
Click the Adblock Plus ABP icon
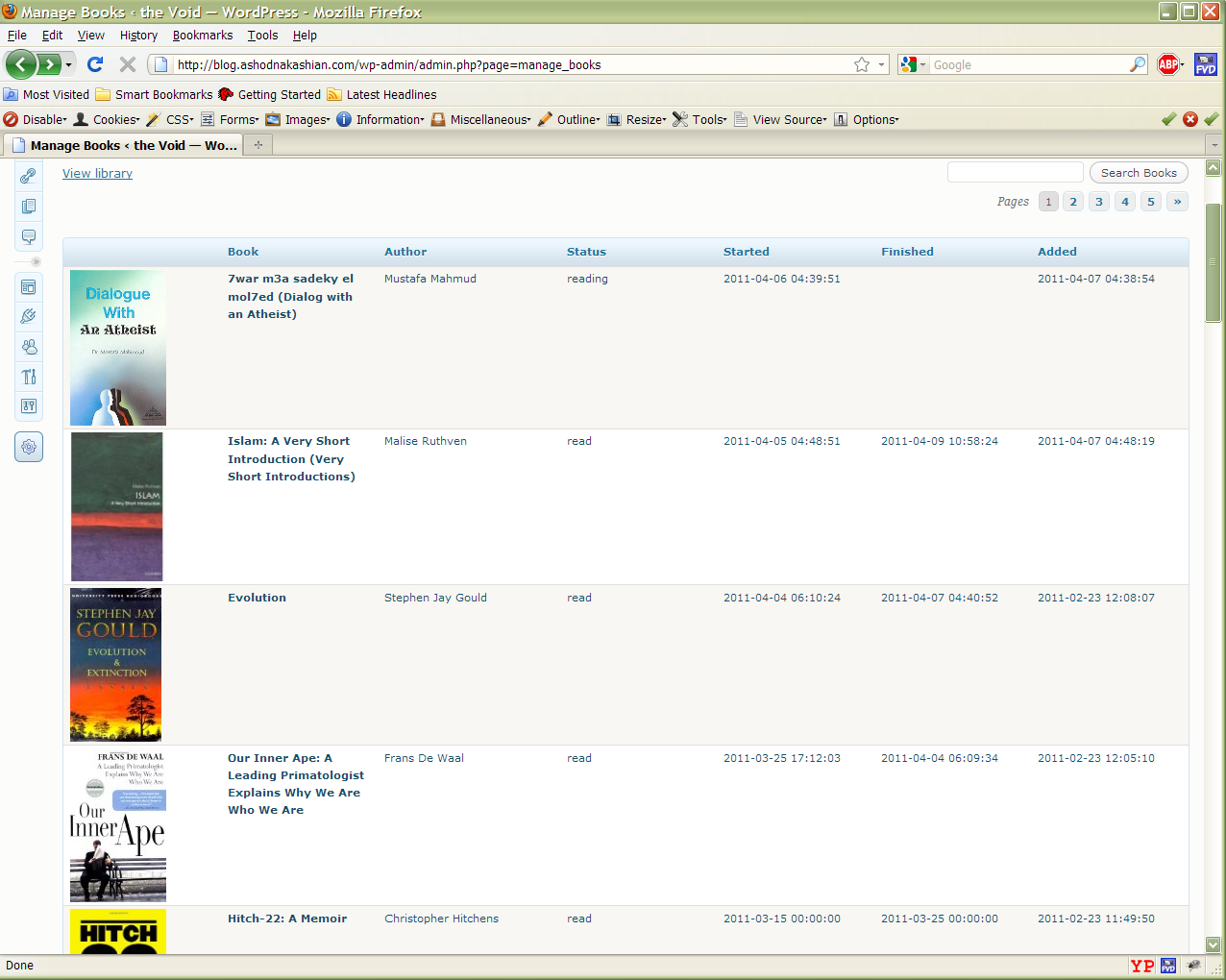click(x=1168, y=64)
